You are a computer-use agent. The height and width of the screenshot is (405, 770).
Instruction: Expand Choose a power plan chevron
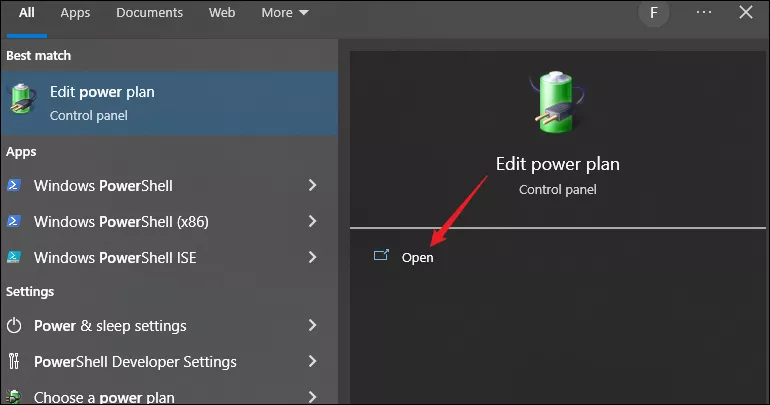pos(312,397)
